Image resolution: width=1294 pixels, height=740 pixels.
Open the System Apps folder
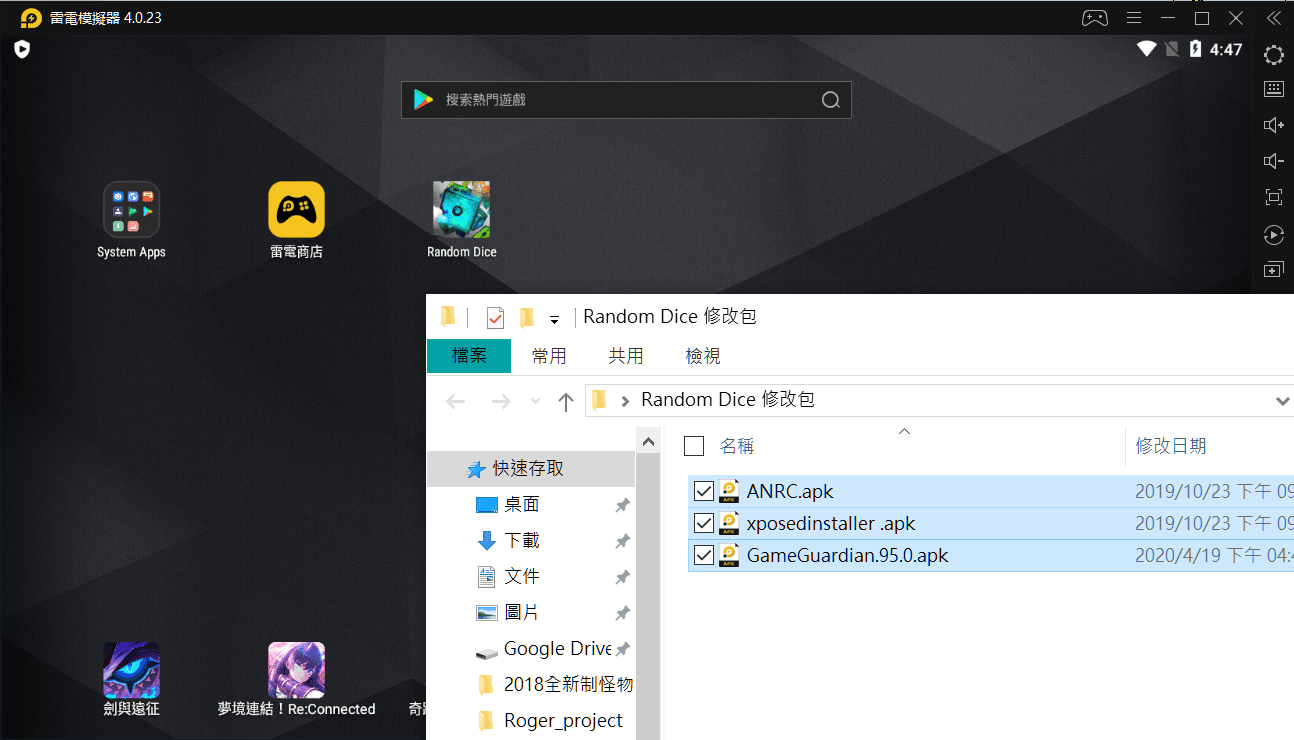(x=131, y=209)
